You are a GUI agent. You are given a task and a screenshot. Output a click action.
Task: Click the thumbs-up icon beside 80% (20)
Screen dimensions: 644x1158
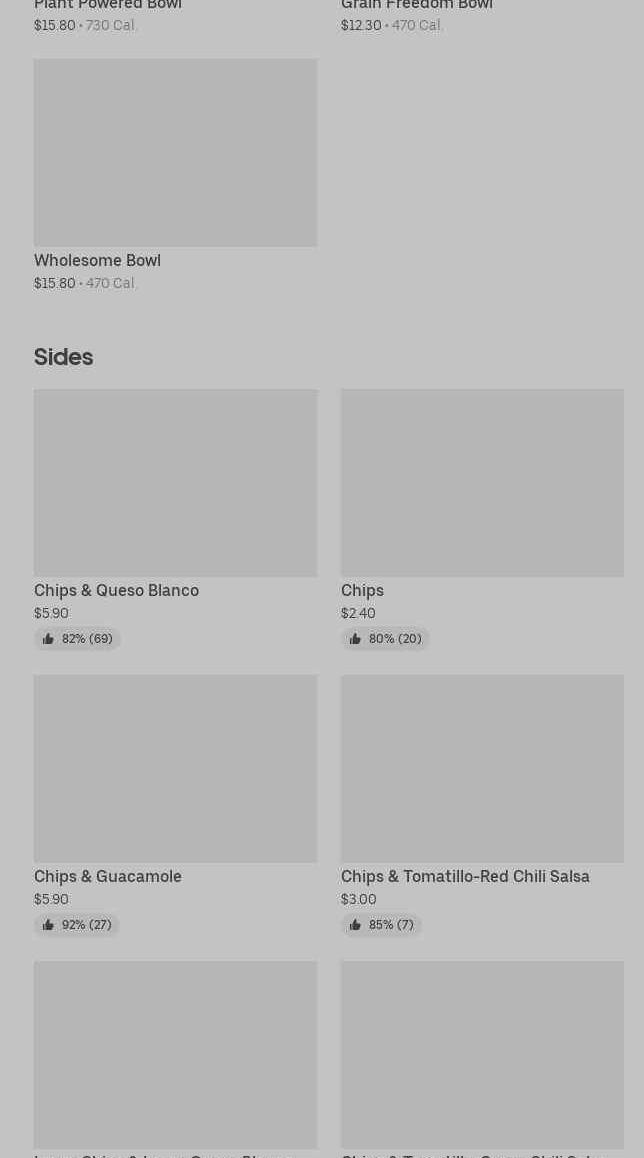pyautogui.click(x=355, y=639)
